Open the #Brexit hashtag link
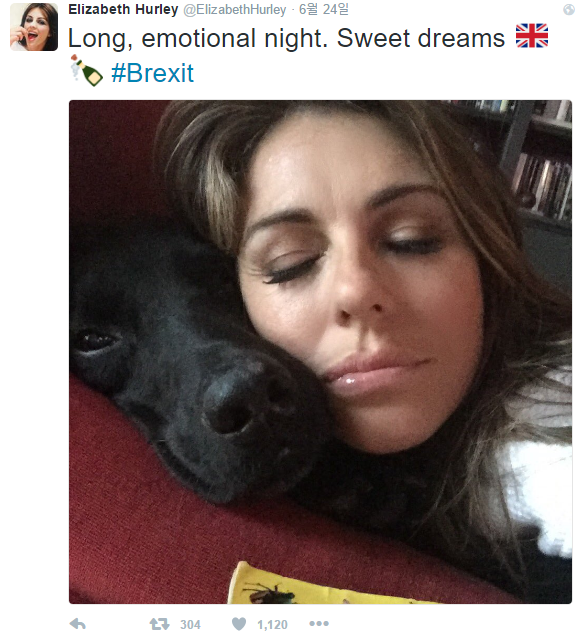This screenshot has width=581, height=636. click(153, 73)
